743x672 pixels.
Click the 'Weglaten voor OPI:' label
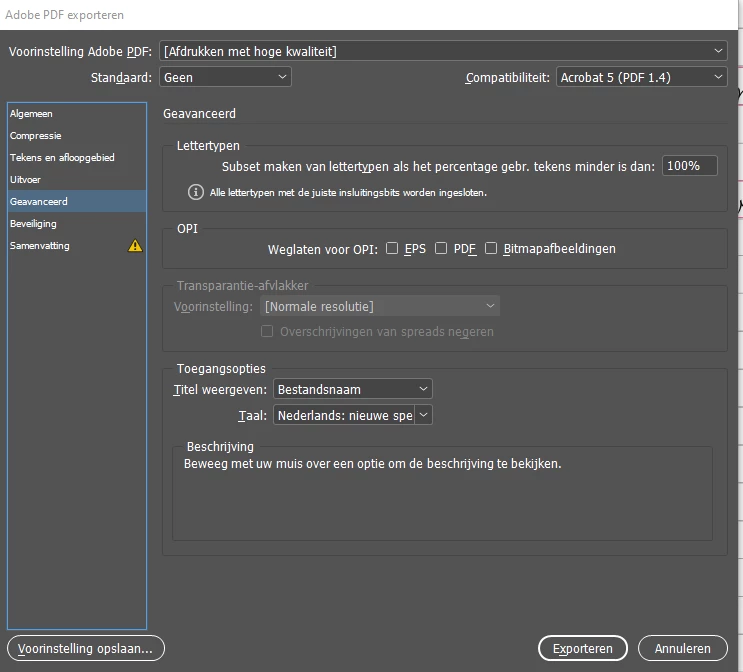tap(323, 249)
